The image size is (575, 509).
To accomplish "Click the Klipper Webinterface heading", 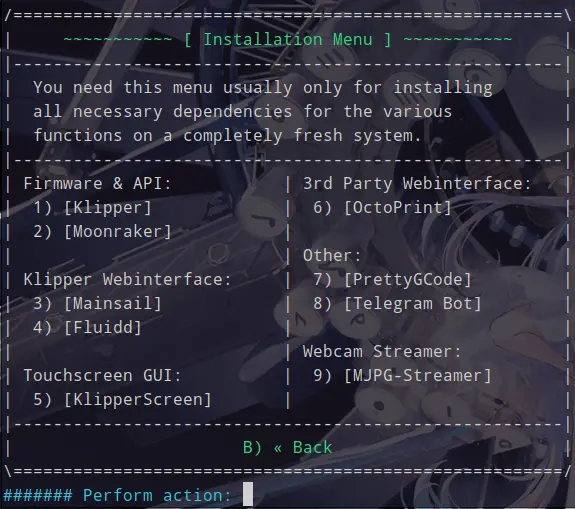I will 128,280.
